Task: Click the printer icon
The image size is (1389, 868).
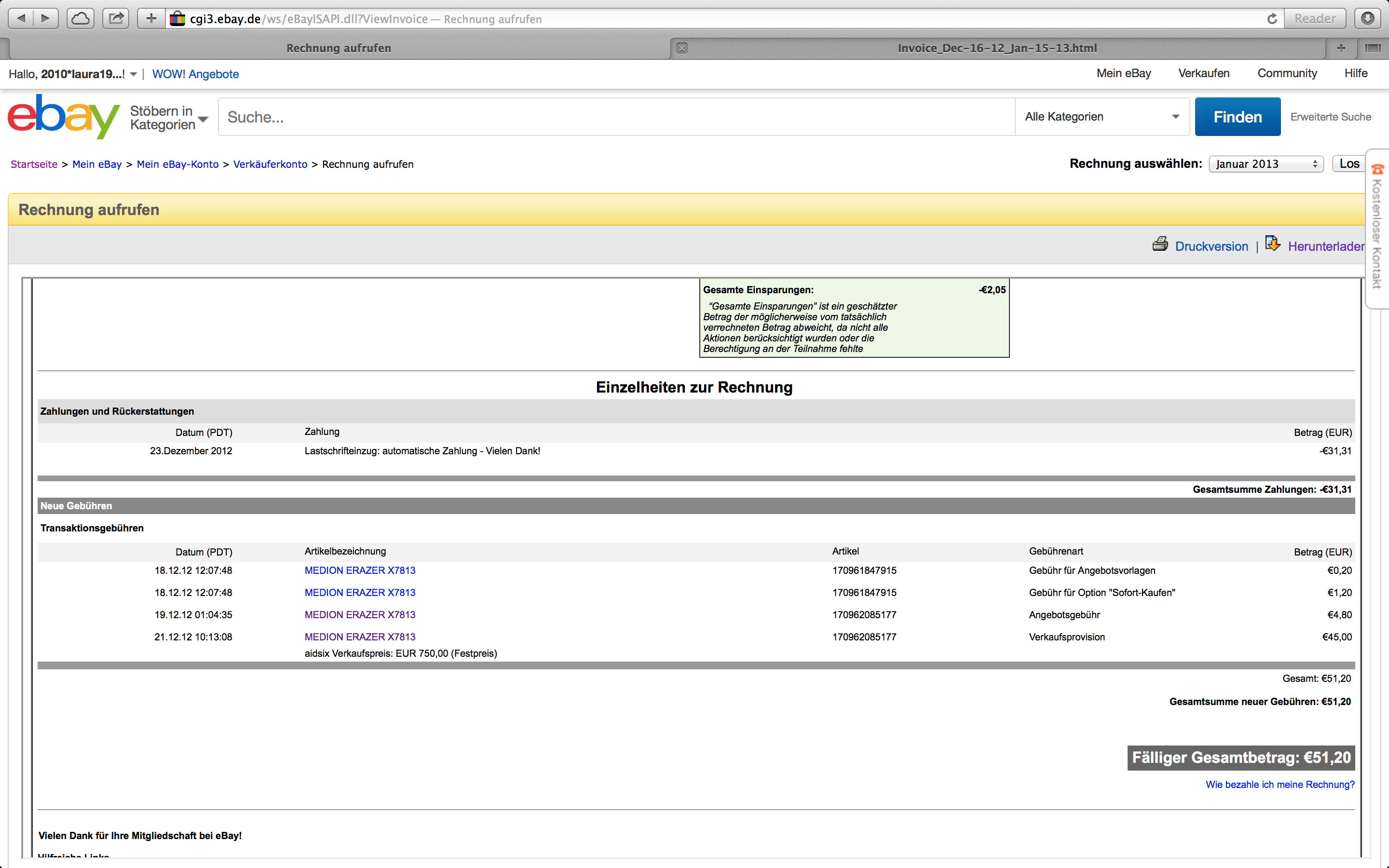Action: point(1160,244)
